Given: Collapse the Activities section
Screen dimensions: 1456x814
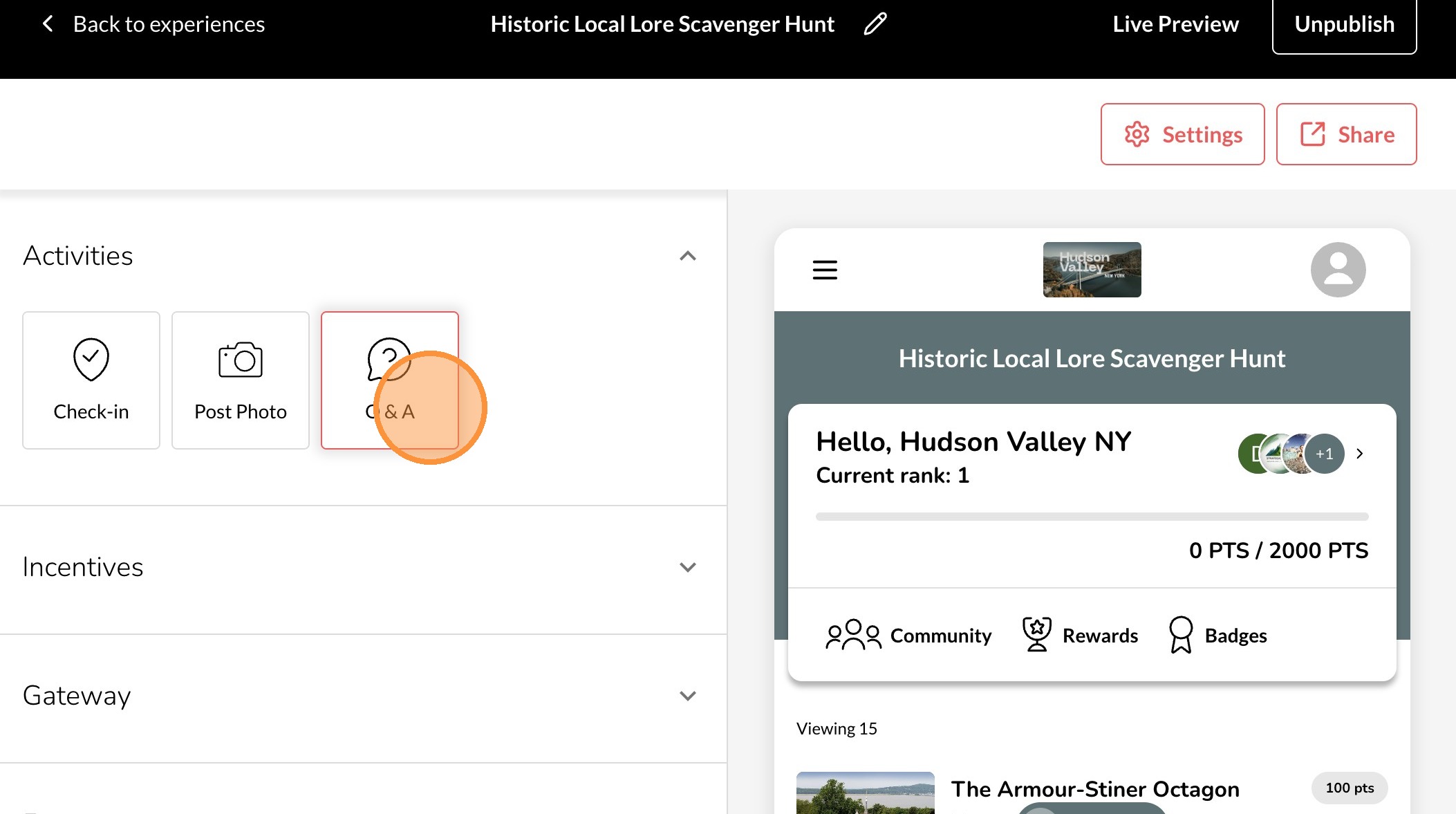Looking at the screenshot, I should [x=687, y=256].
